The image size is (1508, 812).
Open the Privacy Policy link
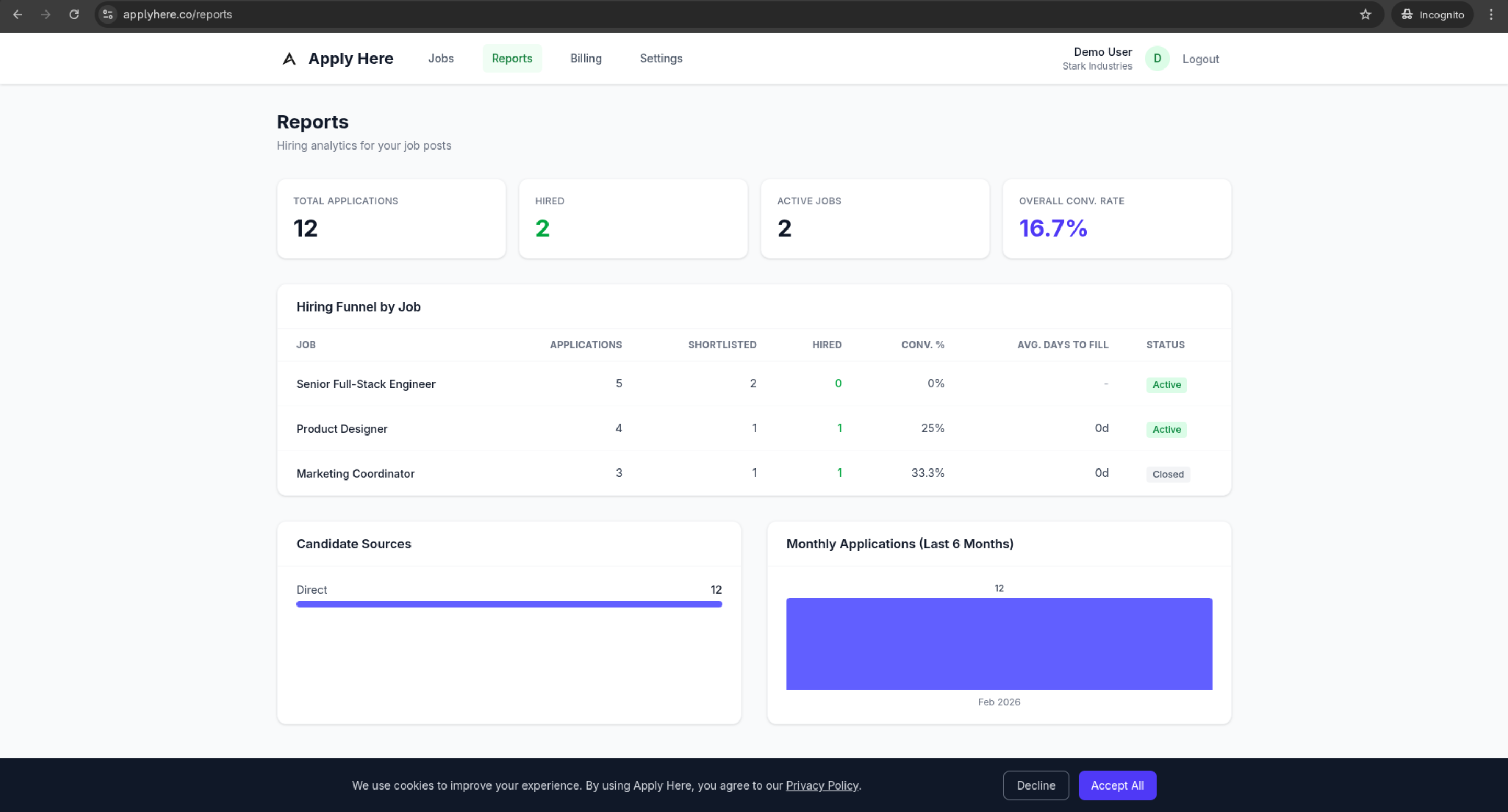point(821,786)
